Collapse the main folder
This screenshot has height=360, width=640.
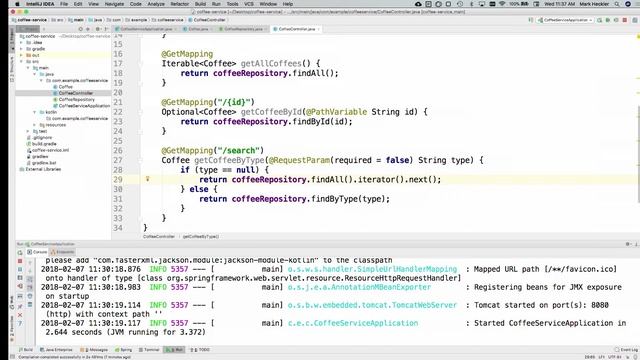28,68
